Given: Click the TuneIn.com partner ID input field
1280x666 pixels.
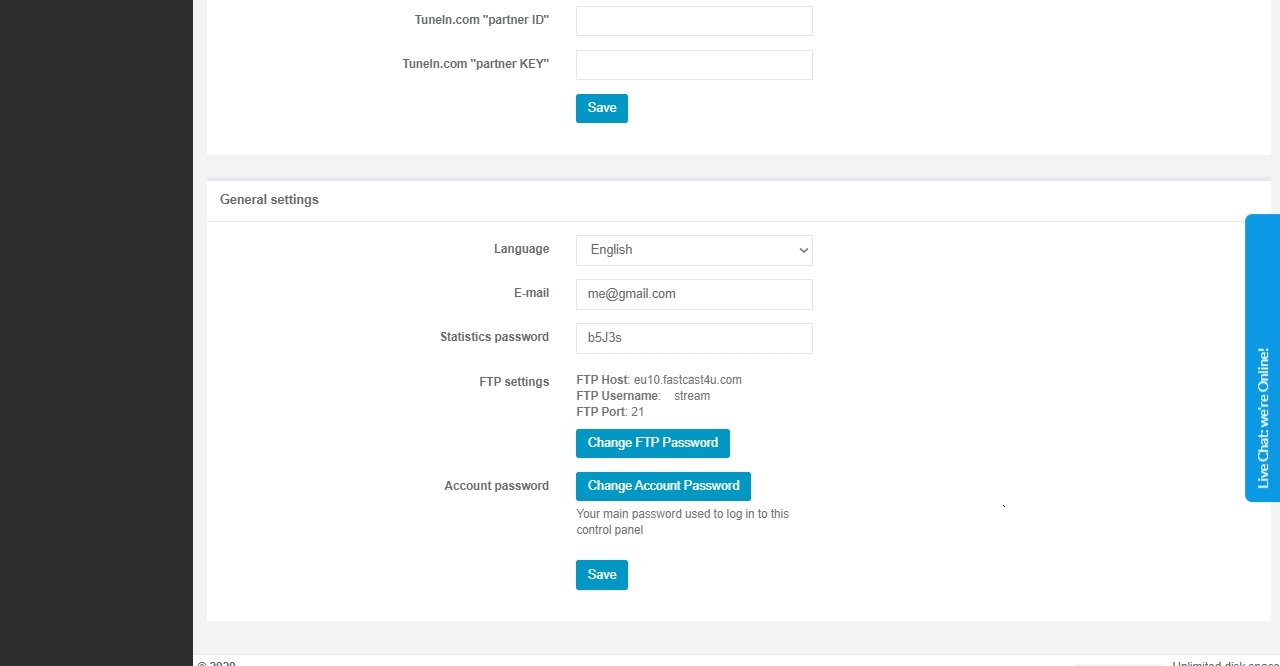Looking at the screenshot, I should tap(694, 21).
